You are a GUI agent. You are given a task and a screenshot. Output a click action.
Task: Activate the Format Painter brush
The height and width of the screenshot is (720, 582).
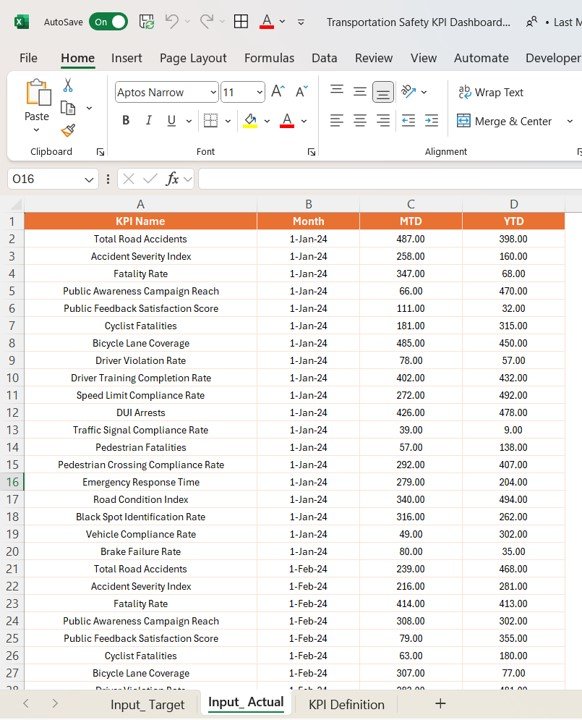68,130
